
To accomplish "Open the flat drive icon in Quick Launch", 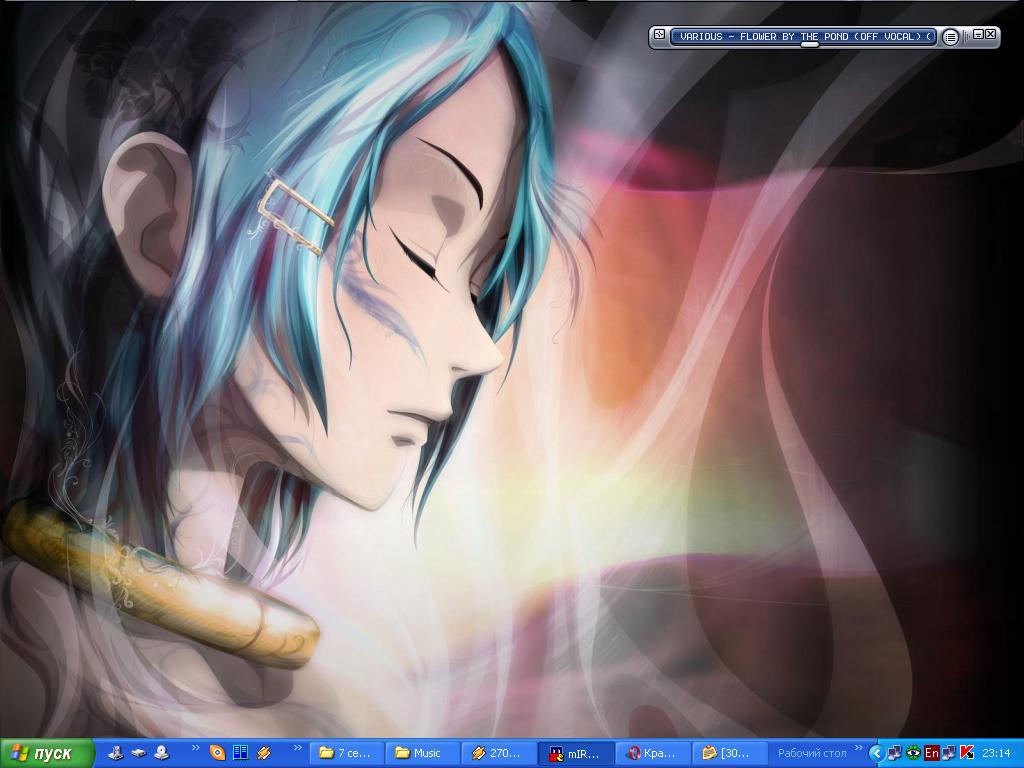I will [138, 753].
